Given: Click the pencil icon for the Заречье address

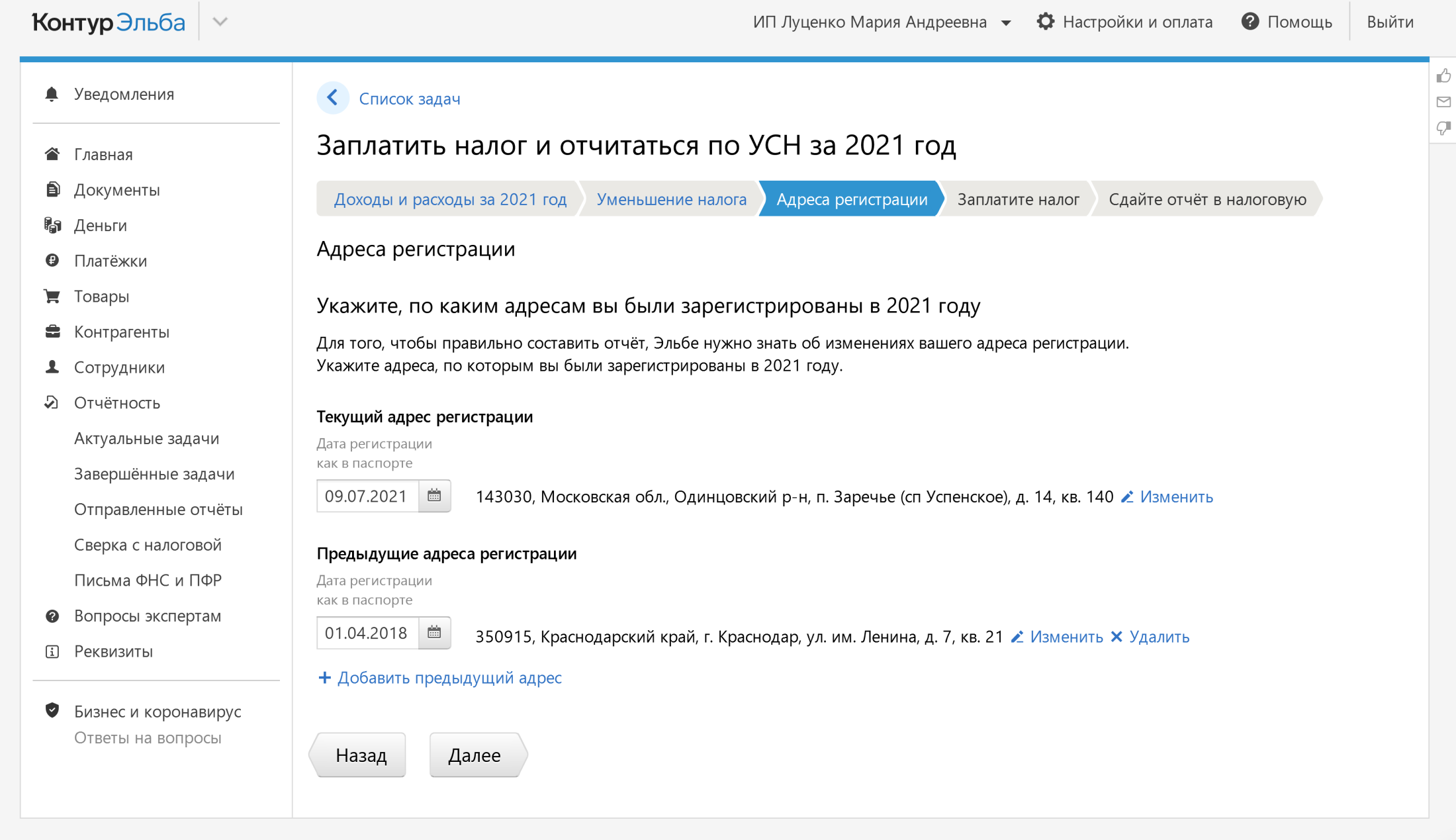Looking at the screenshot, I should [x=1127, y=496].
